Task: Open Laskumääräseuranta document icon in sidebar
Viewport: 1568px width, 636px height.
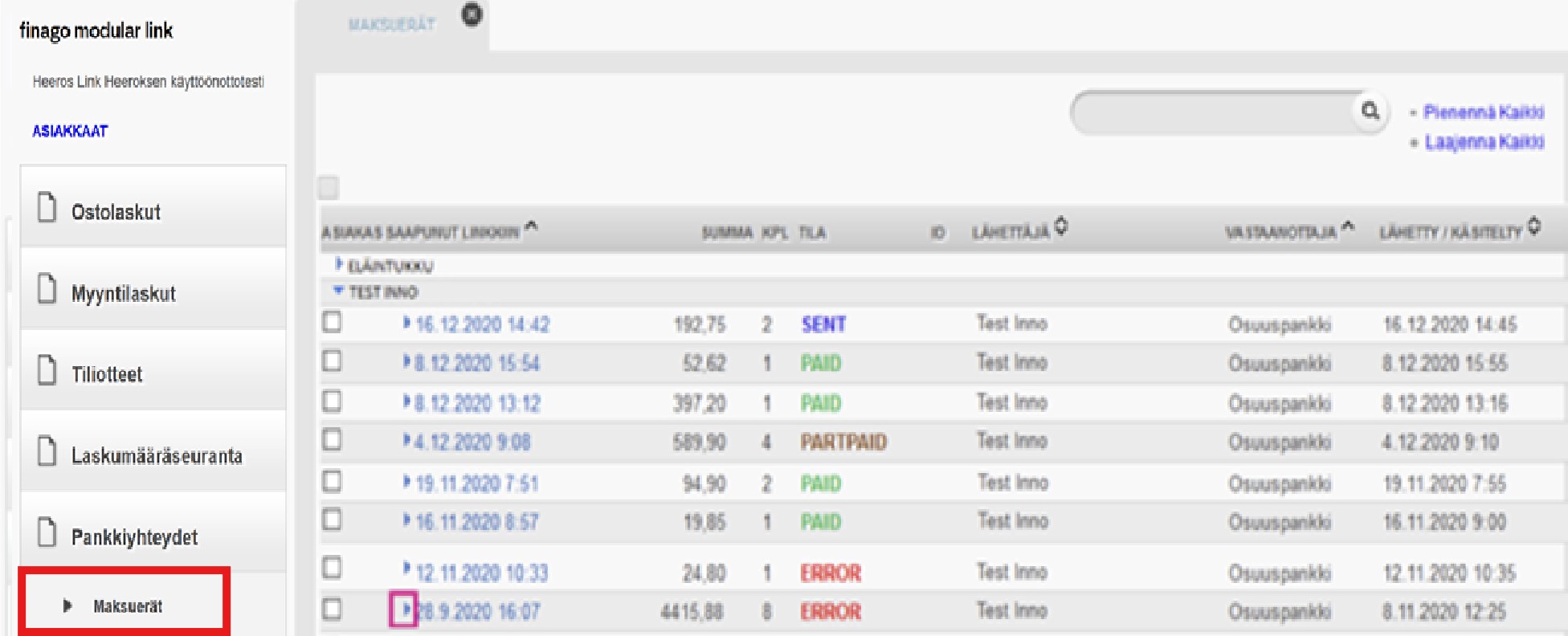Action: 47,451
